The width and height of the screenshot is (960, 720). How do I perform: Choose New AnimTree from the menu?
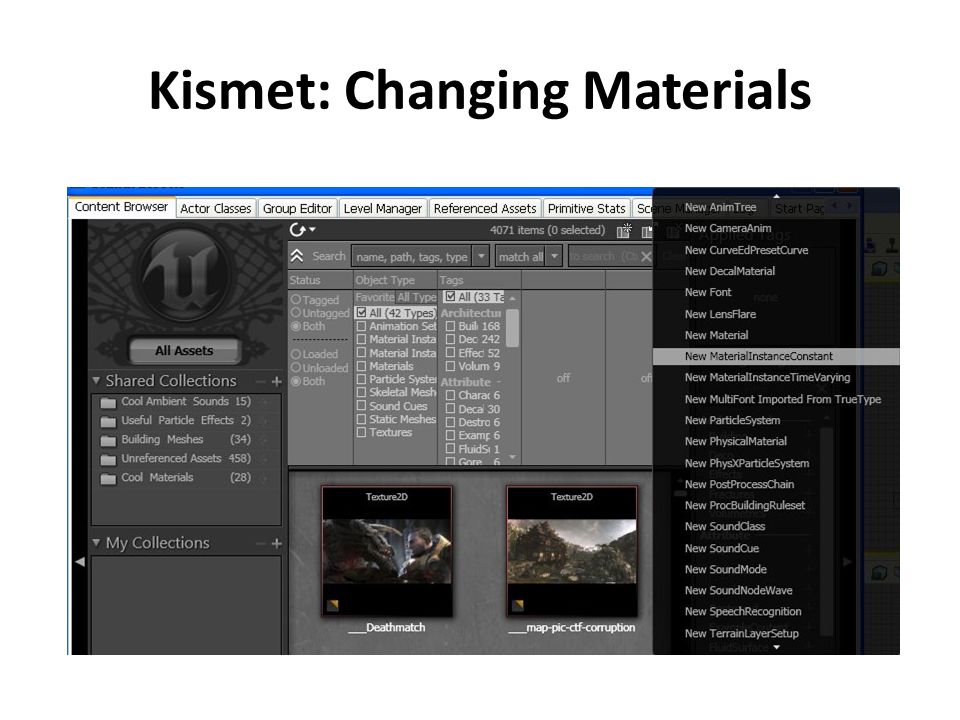(720, 208)
